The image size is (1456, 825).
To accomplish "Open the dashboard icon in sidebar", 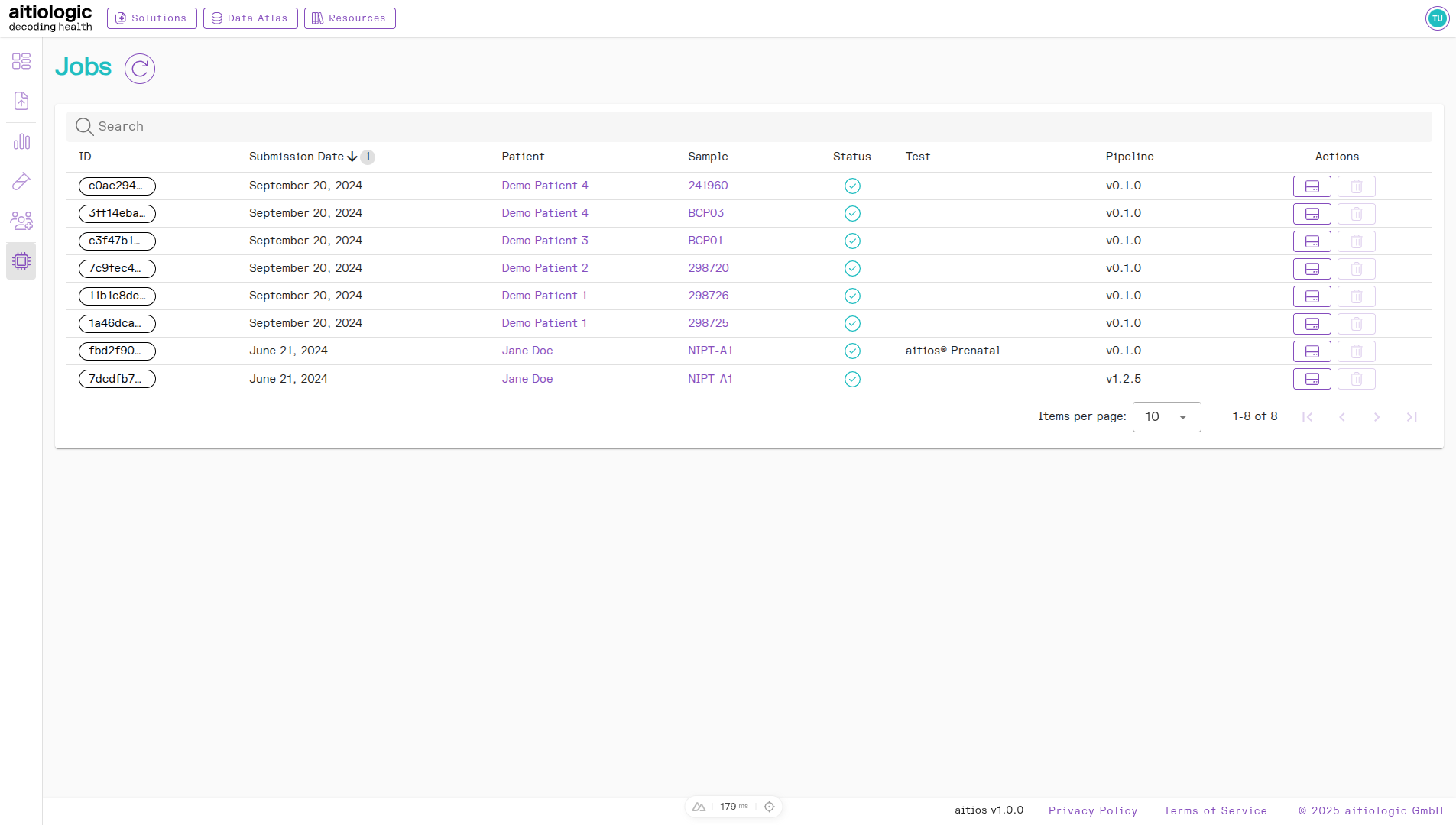I will (x=21, y=61).
